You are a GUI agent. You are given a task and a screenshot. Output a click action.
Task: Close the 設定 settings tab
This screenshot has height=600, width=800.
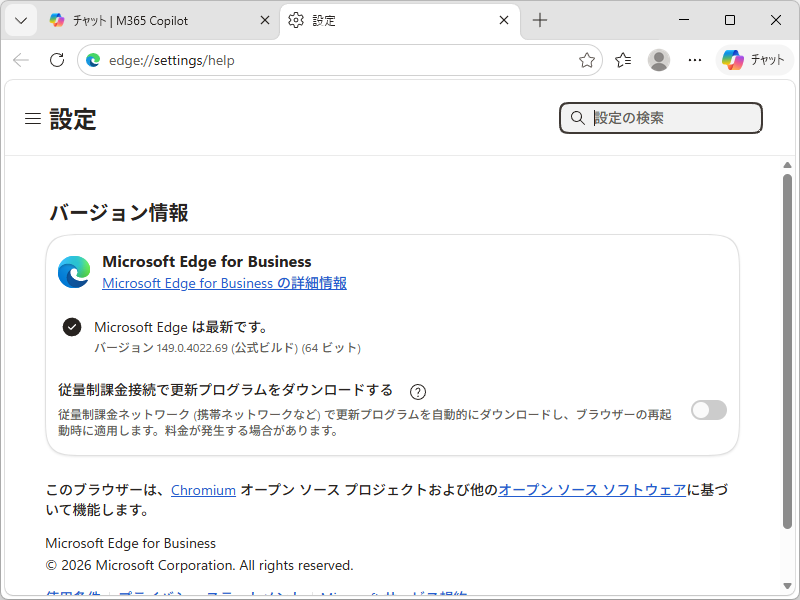504,20
